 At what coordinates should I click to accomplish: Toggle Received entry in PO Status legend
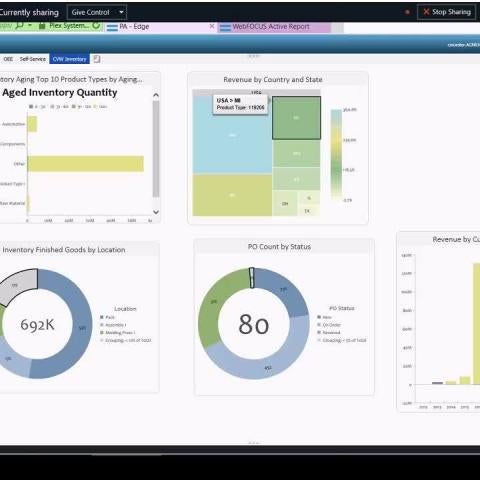(329, 332)
